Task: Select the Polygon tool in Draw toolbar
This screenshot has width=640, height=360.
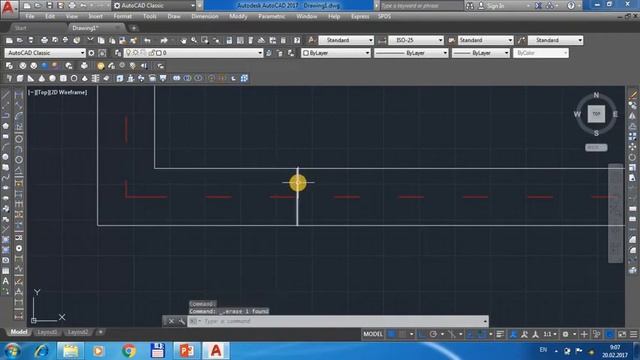Action: tap(6, 126)
